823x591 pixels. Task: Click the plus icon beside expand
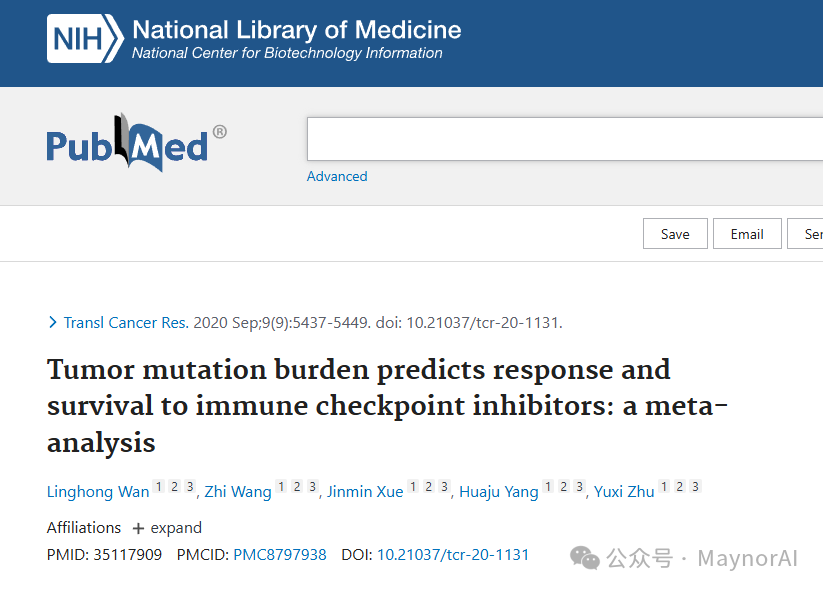point(138,529)
